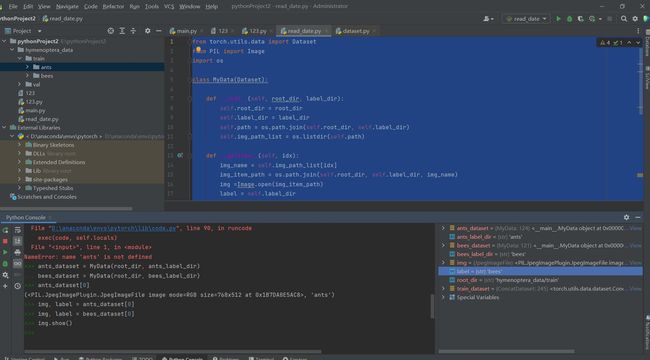Click the override gutter icon at line 13
The width and height of the screenshot is (650, 360).
(x=180, y=156)
